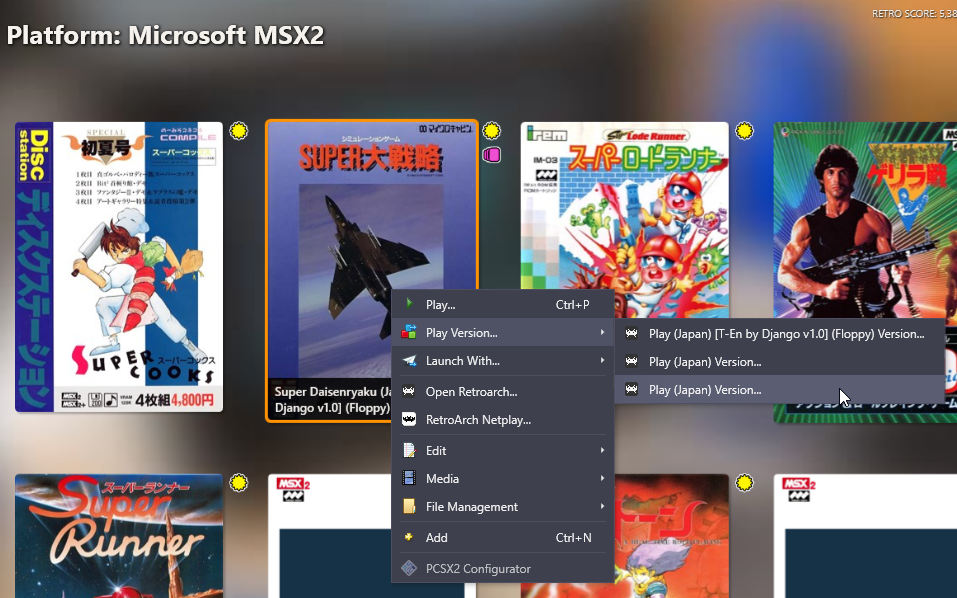Expand the Edit submenu arrow
The height and width of the screenshot is (598, 957).
coord(602,450)
